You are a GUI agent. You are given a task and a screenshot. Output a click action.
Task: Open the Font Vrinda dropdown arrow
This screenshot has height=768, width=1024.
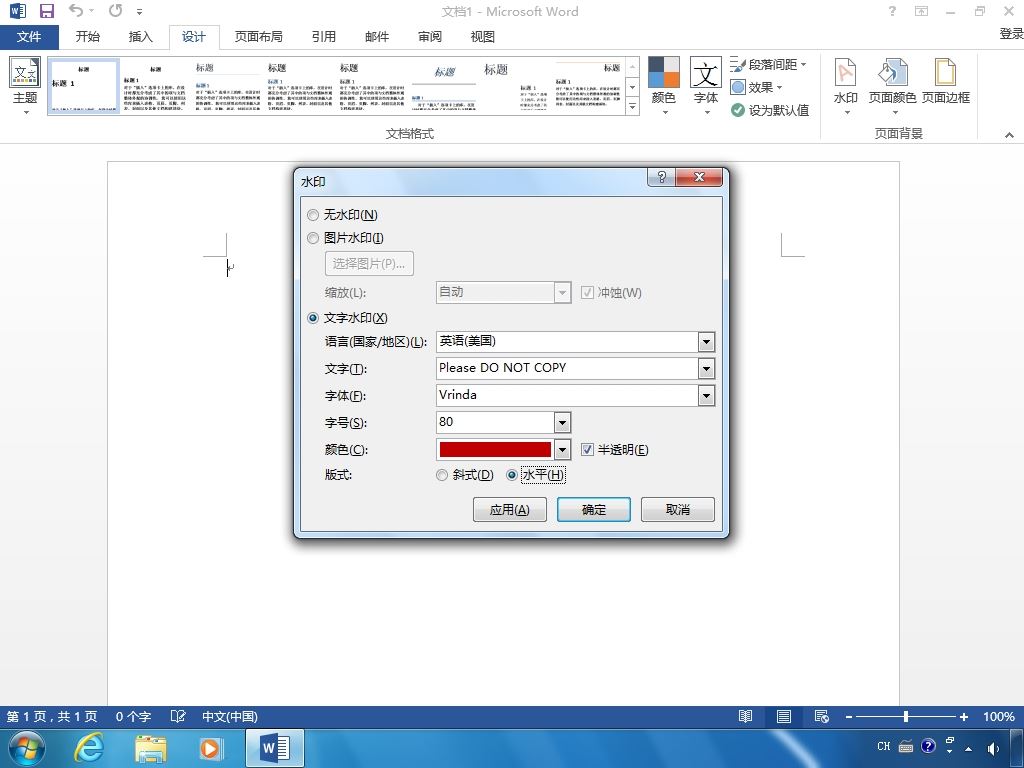(706, 396)
